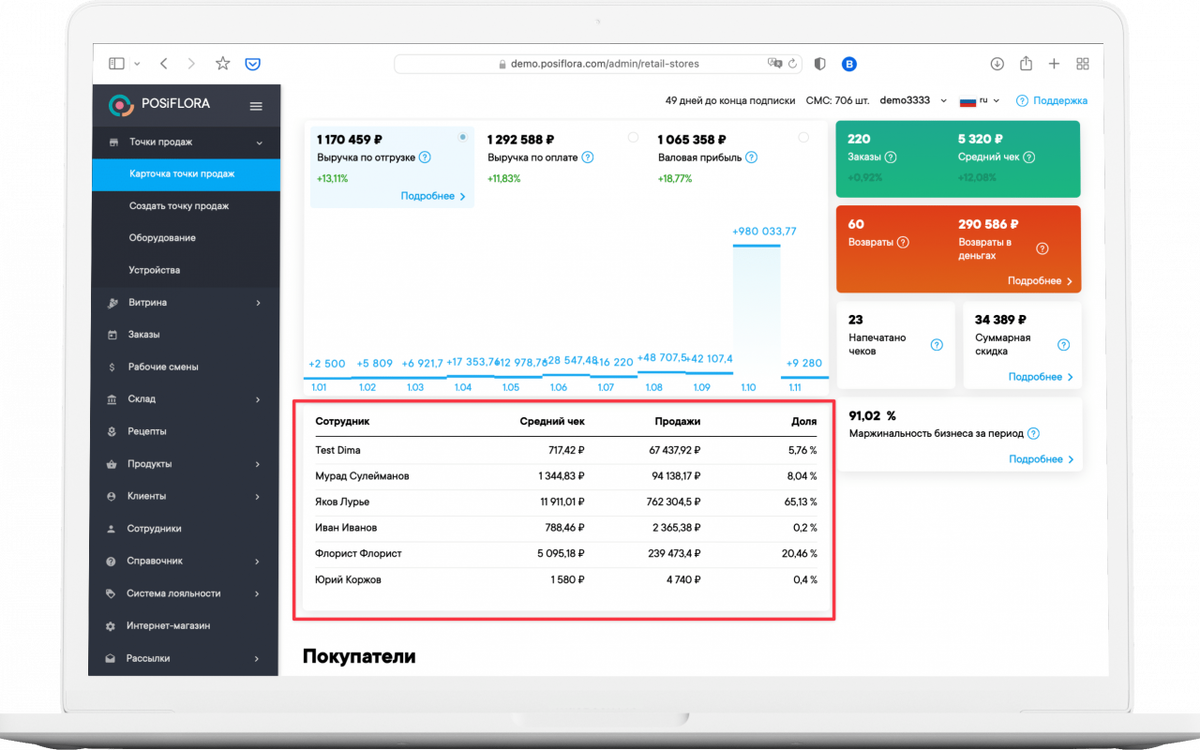
Task: Click the help icon next to Средний чек
Action: tap(1029, 157)
